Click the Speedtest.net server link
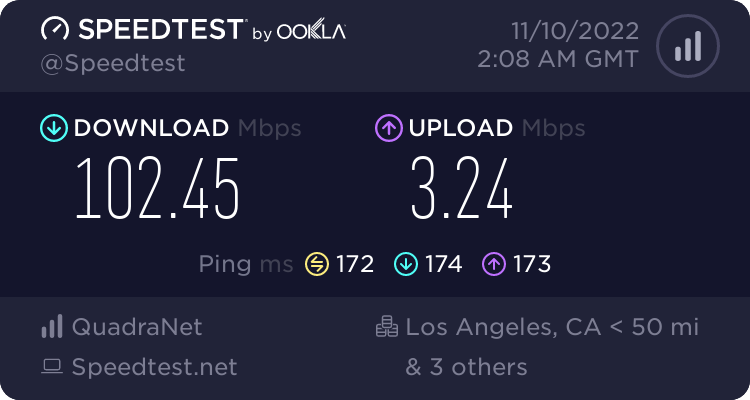This screenshot has height=400, width=750. [154, 367]
